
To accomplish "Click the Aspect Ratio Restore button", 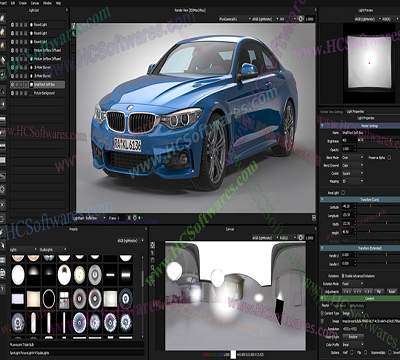I will point(353,337).
